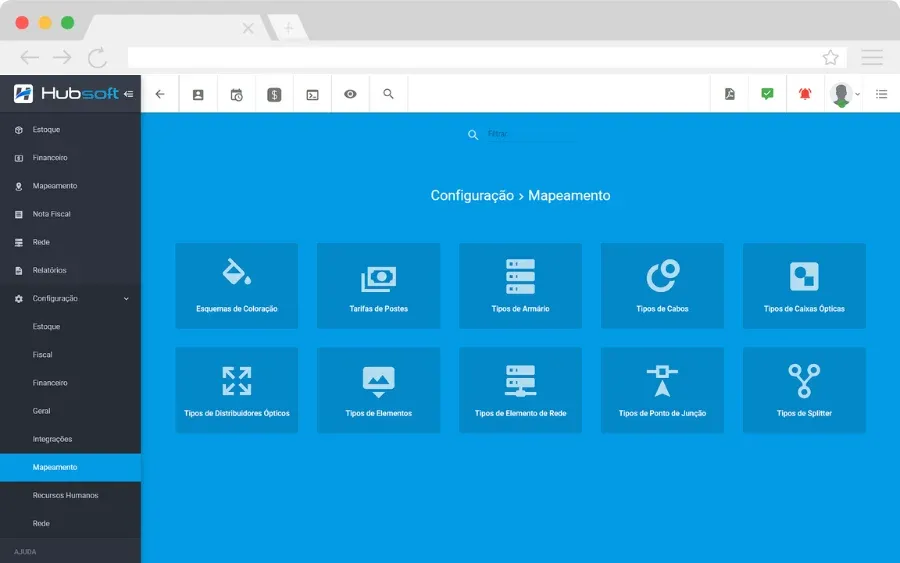This screenshot has height=563, width=900.
Task: Click the magnifier search toolbar icon
Action: click(x=389, y=94)
